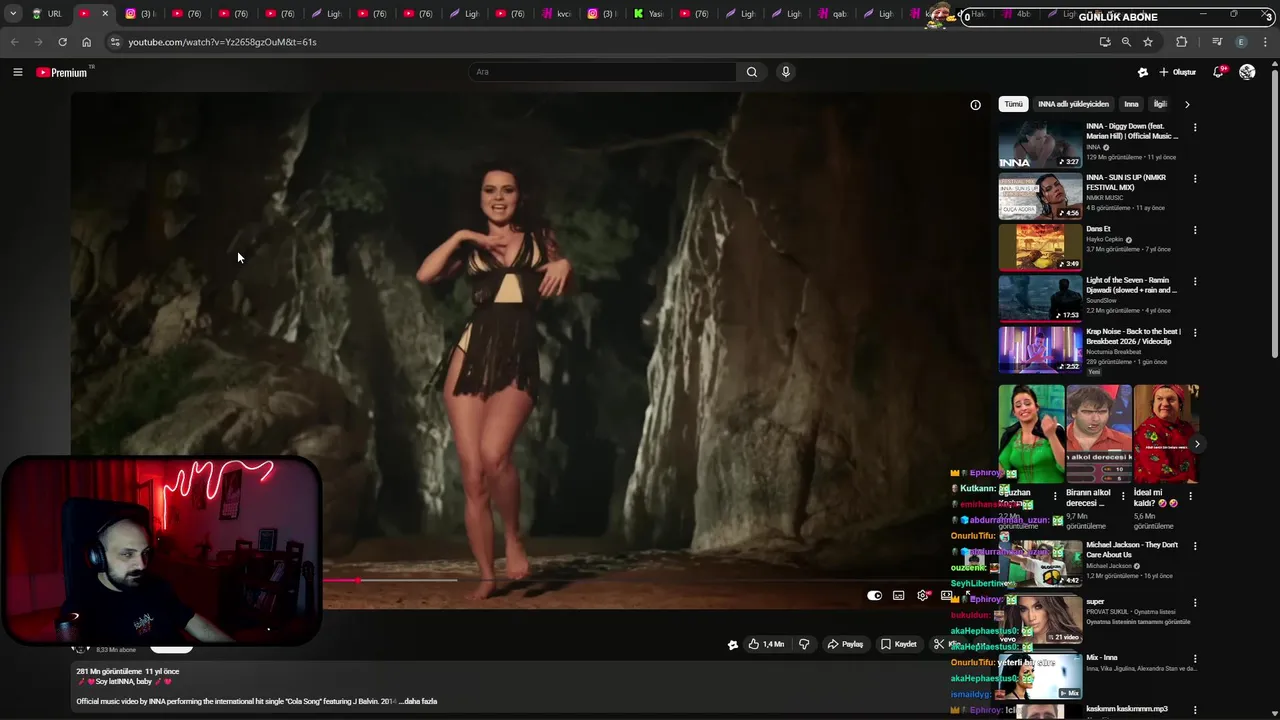Click the Paylaş share button
1280x720 pixels.
click(845, 644)
